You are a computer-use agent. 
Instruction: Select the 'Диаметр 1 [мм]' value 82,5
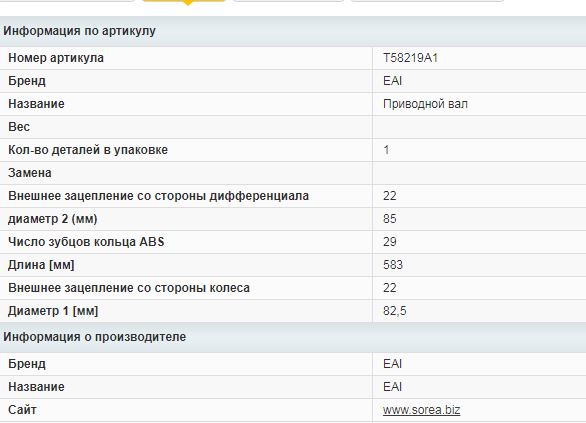click(x=394, y=311)
